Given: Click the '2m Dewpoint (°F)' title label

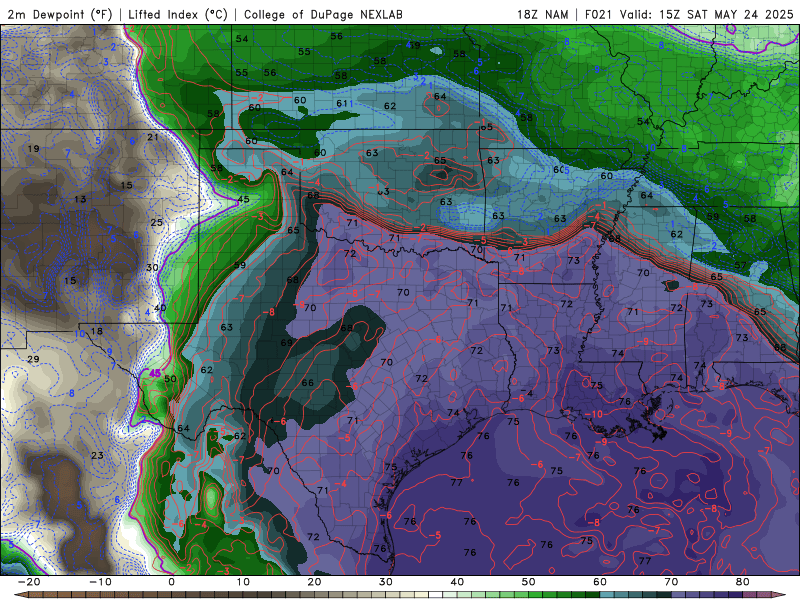Looking at the screenshot, I should click(60, 15).
